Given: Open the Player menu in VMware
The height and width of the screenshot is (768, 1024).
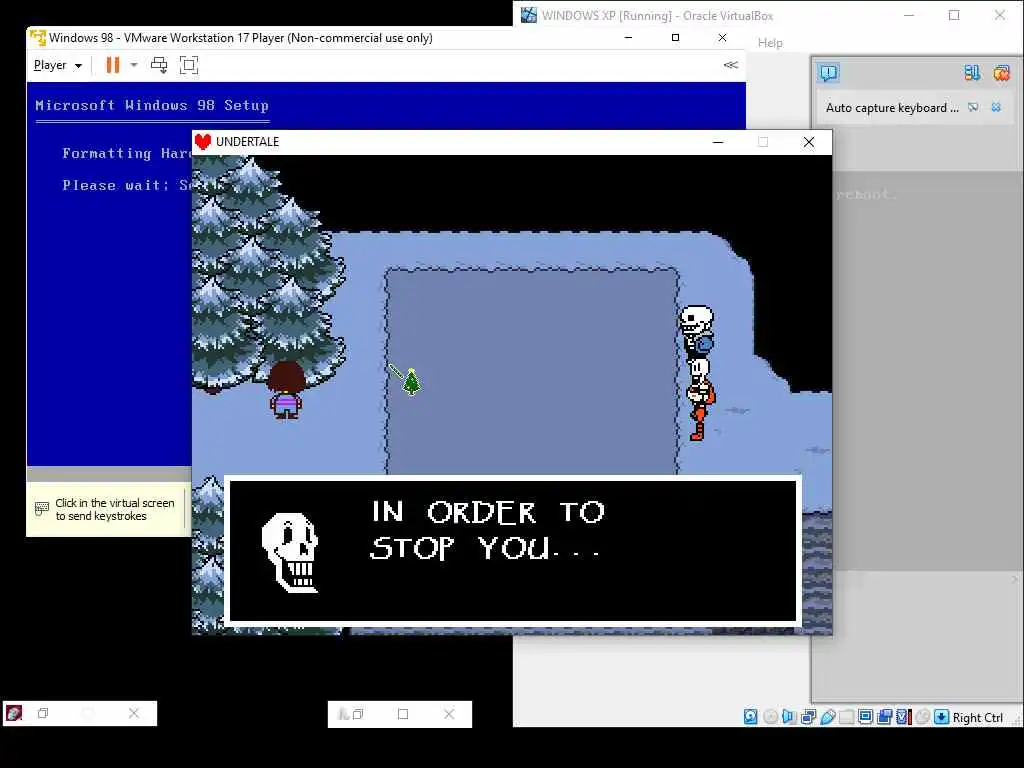Looking at the screenshot, I should [x=57, y=65].
